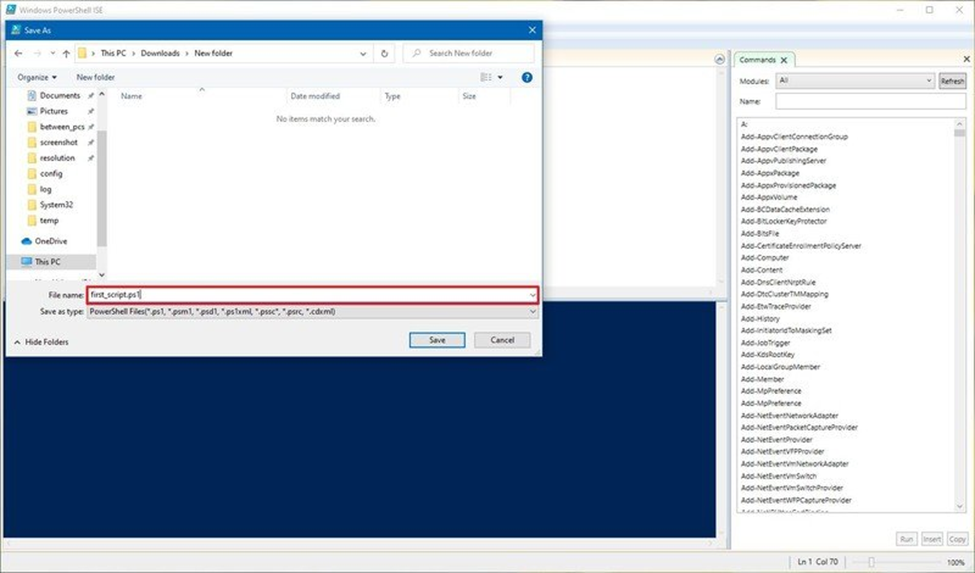
Task: Expand File name dropdown arrow
Action: click(532, 295)
